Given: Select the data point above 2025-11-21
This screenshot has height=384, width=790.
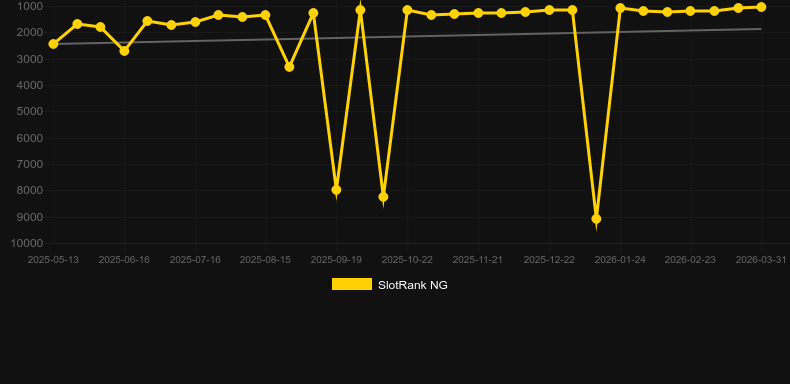Looking at the screenshot, I should (x=478, y=13).
